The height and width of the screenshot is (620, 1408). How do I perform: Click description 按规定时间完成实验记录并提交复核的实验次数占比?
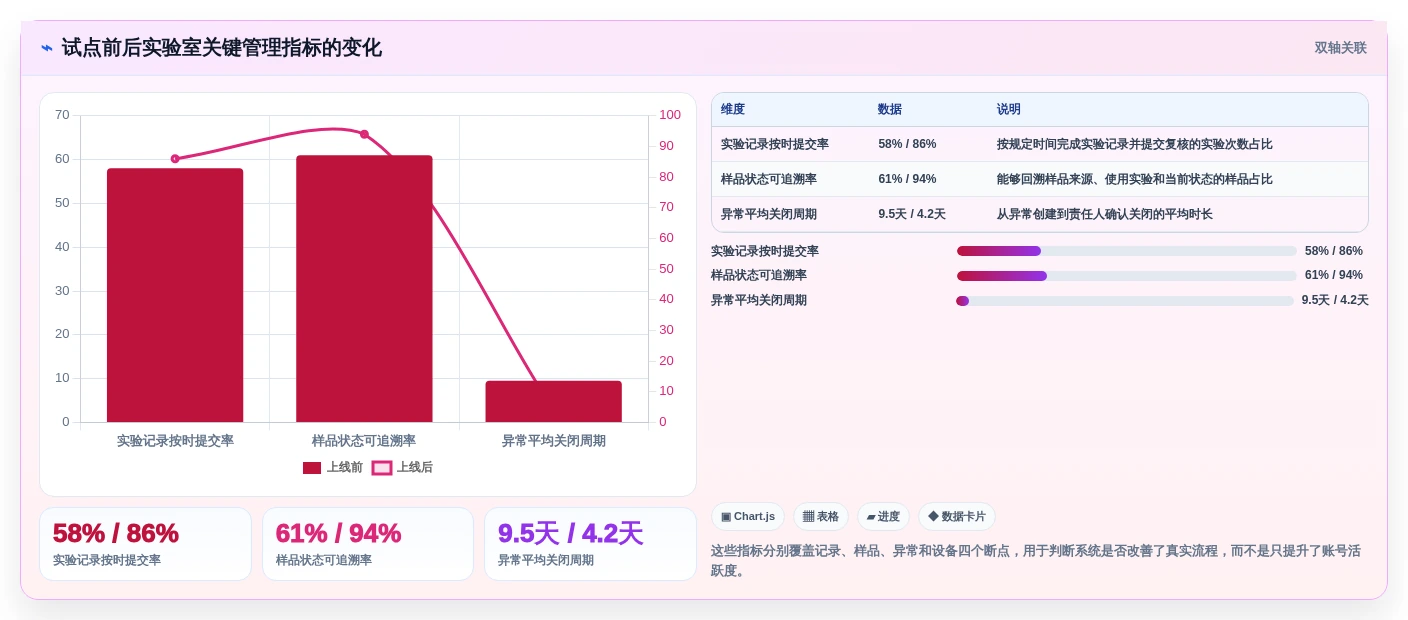(1135, 144)
